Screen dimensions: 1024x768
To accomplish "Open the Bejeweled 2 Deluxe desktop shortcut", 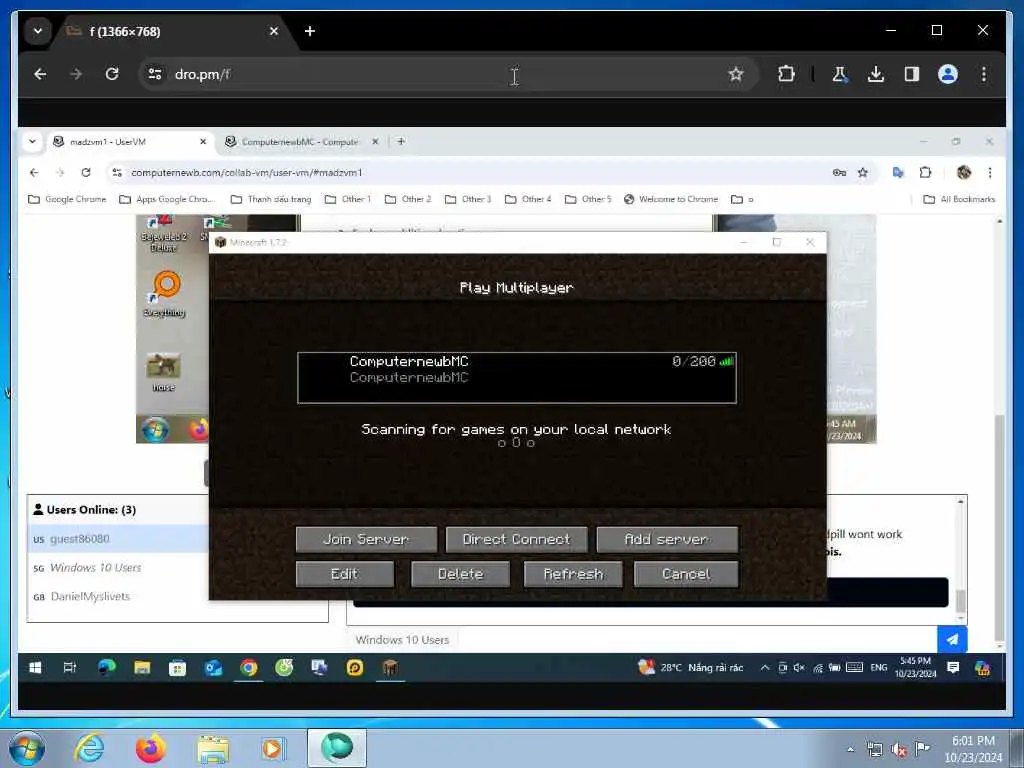I will point(164,235).
